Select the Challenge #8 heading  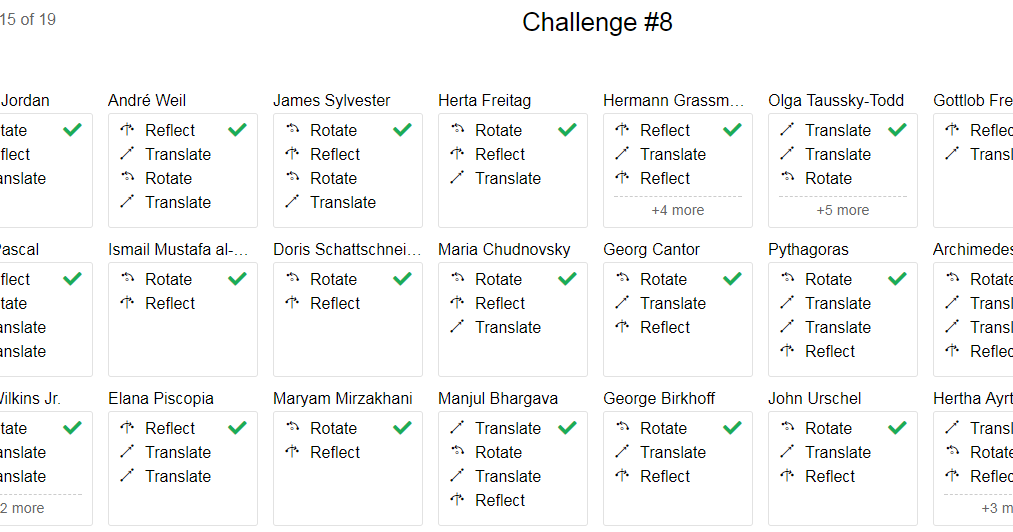coord(597,23)
